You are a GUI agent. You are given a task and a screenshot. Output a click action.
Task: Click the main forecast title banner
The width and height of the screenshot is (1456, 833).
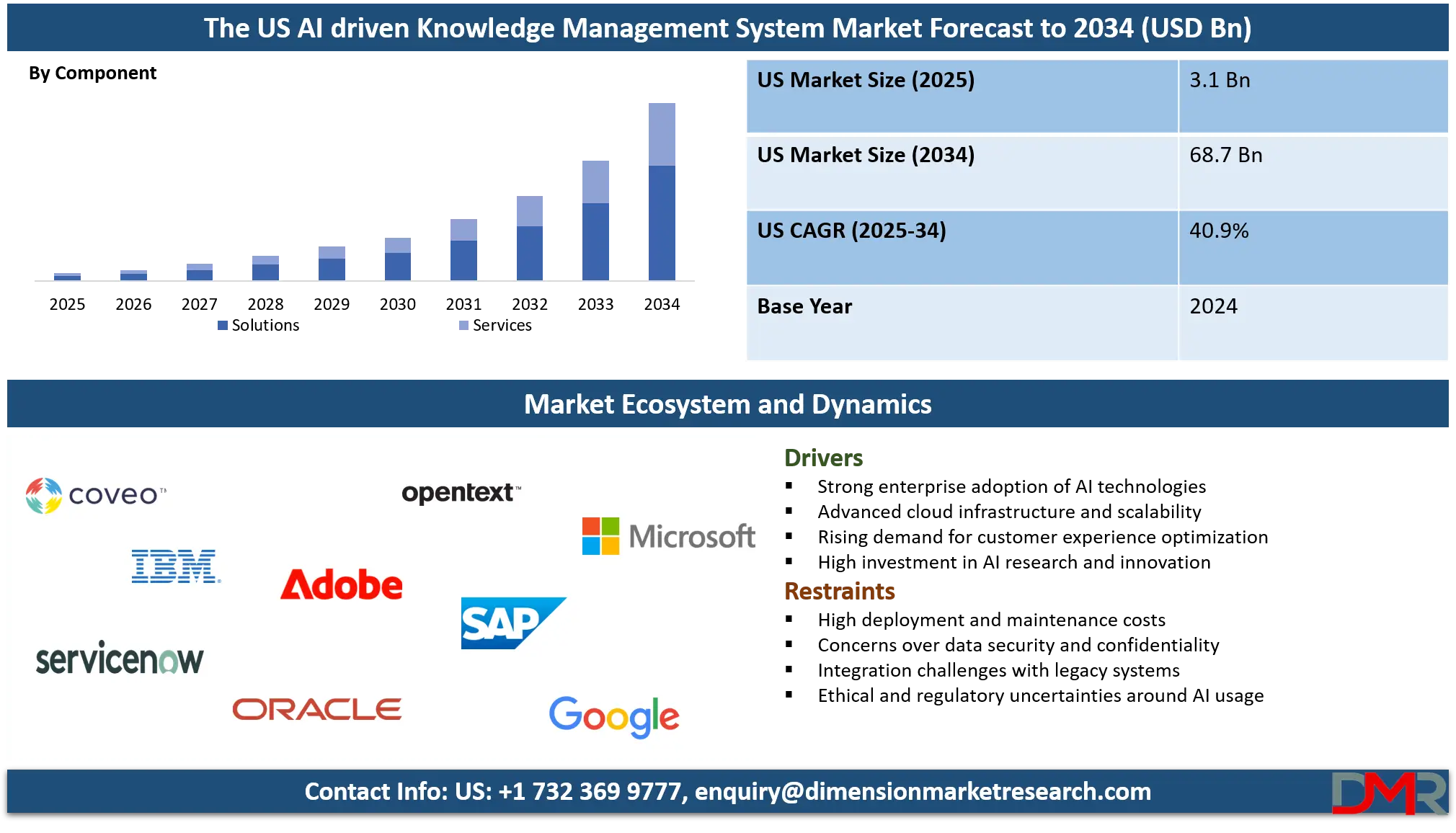click(728, 27)
